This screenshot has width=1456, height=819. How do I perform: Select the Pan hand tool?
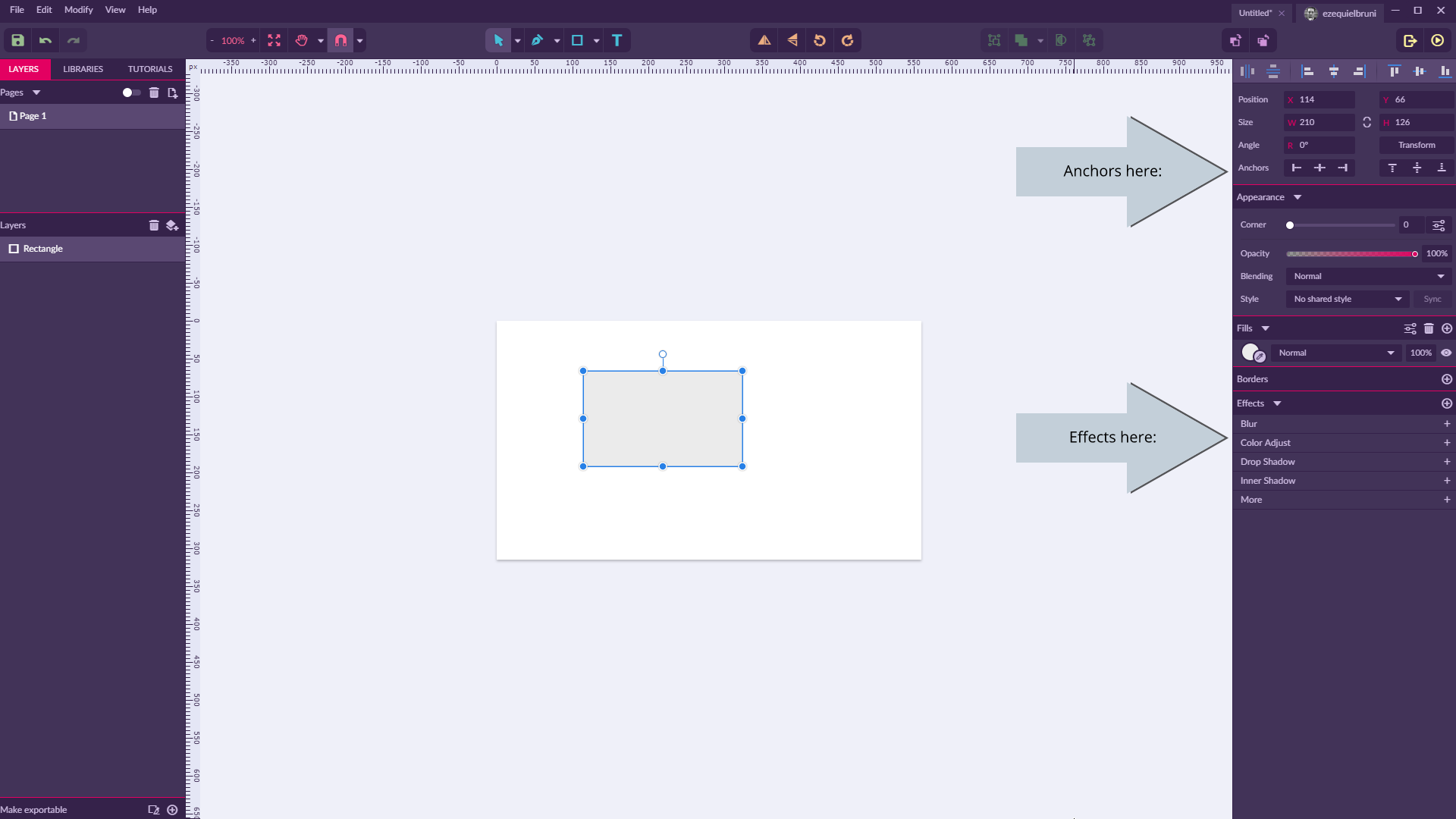[x=302, y=41]
